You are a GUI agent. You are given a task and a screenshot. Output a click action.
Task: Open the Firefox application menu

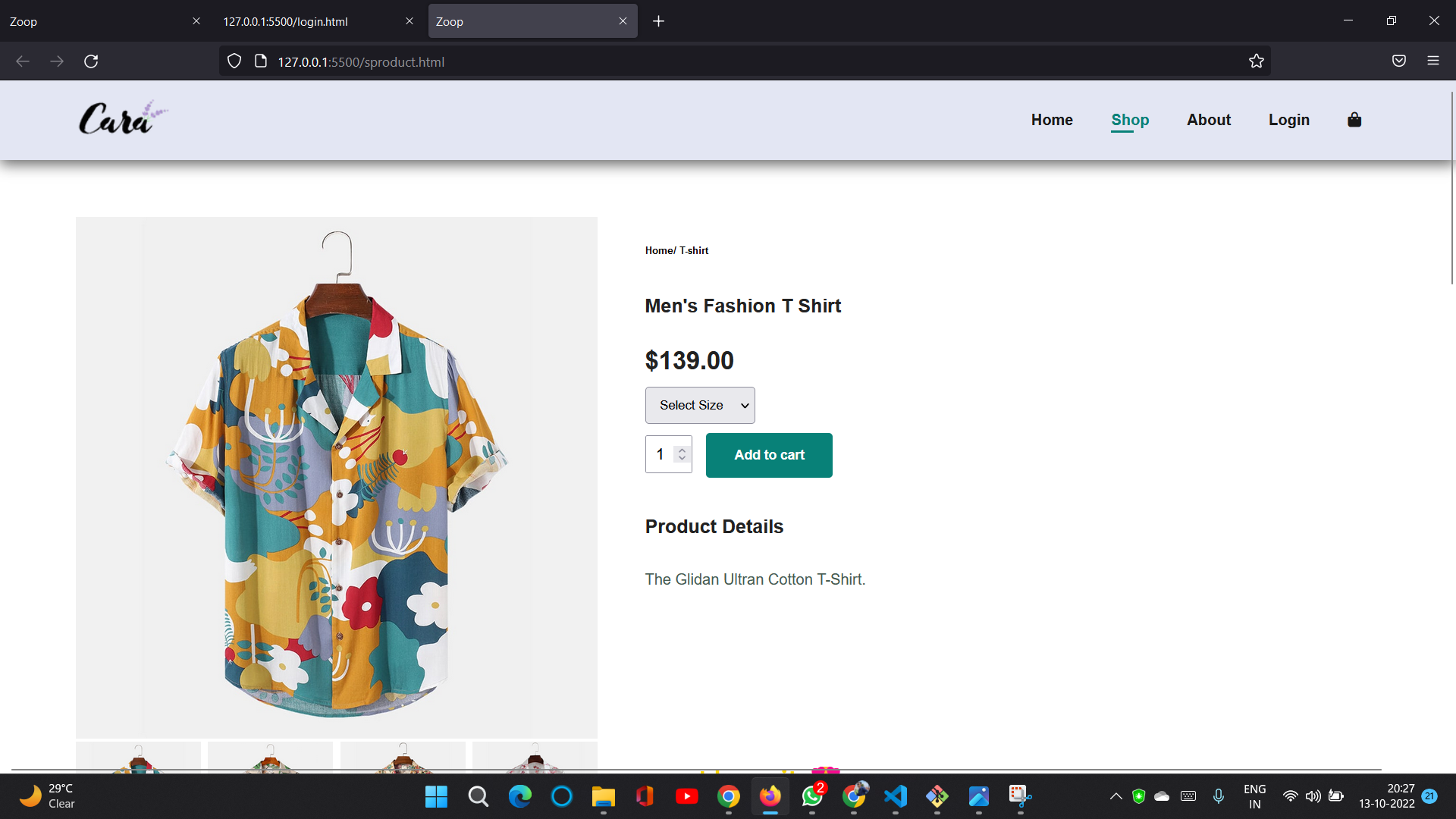[x=1432, y=61]
